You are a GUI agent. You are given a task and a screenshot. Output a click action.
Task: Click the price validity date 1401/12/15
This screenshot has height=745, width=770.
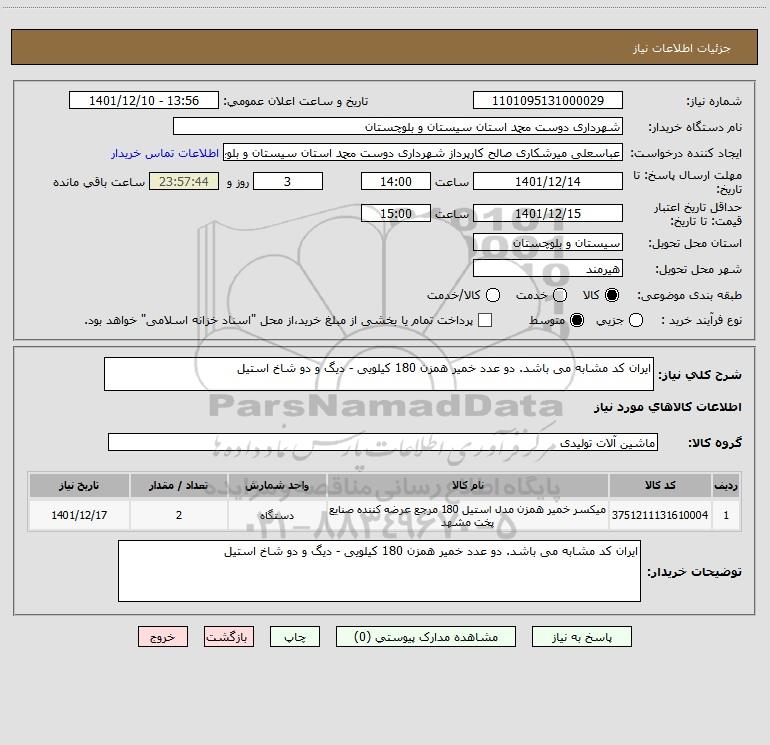(x=548, y=213)
